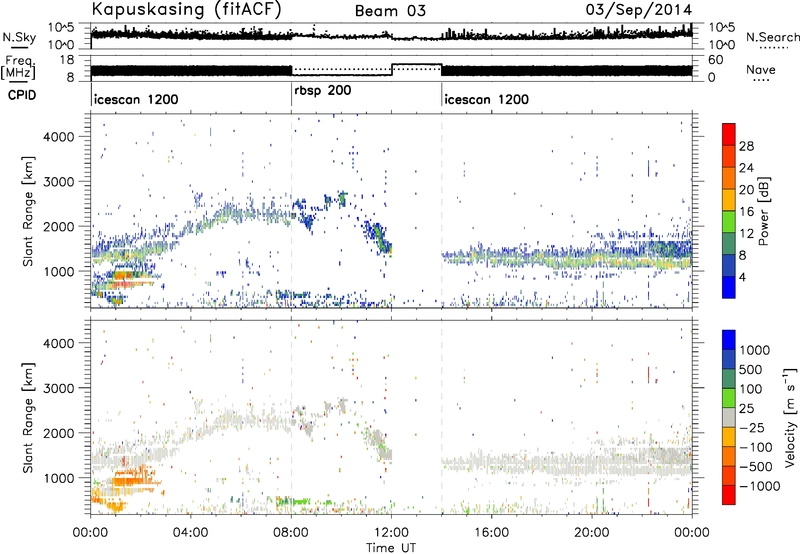Click the date '03/Sep/2014'
This screenshot has height=554, width=800.
[x=639, y=10]
